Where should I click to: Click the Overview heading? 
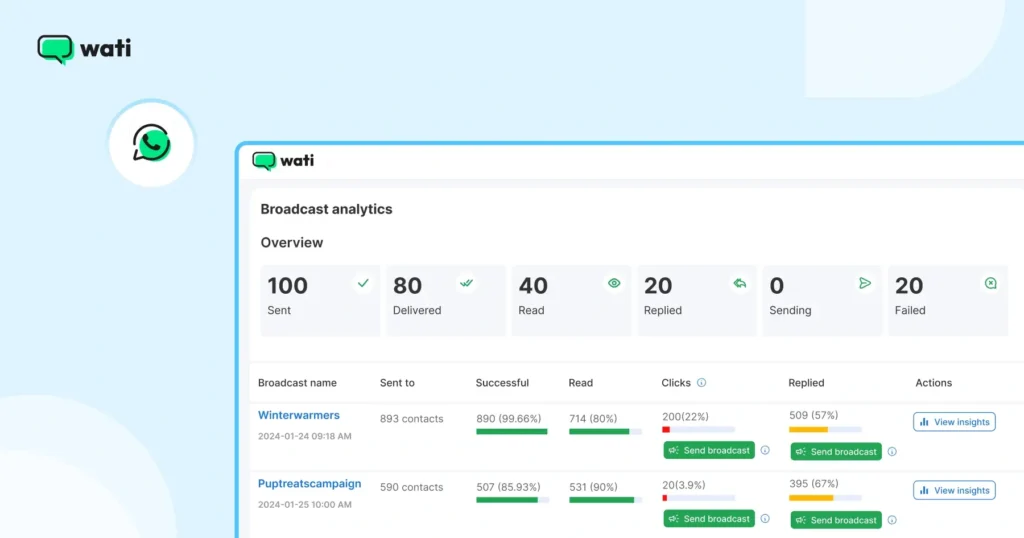click(292, 243)
